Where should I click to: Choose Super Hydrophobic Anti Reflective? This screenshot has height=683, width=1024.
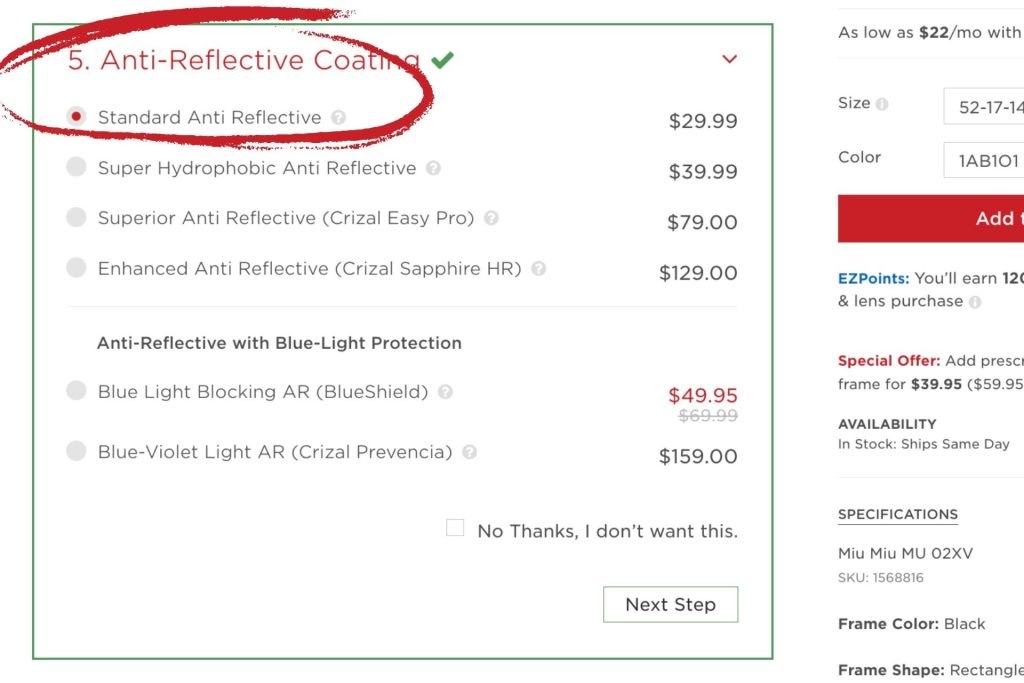(76, 168)
